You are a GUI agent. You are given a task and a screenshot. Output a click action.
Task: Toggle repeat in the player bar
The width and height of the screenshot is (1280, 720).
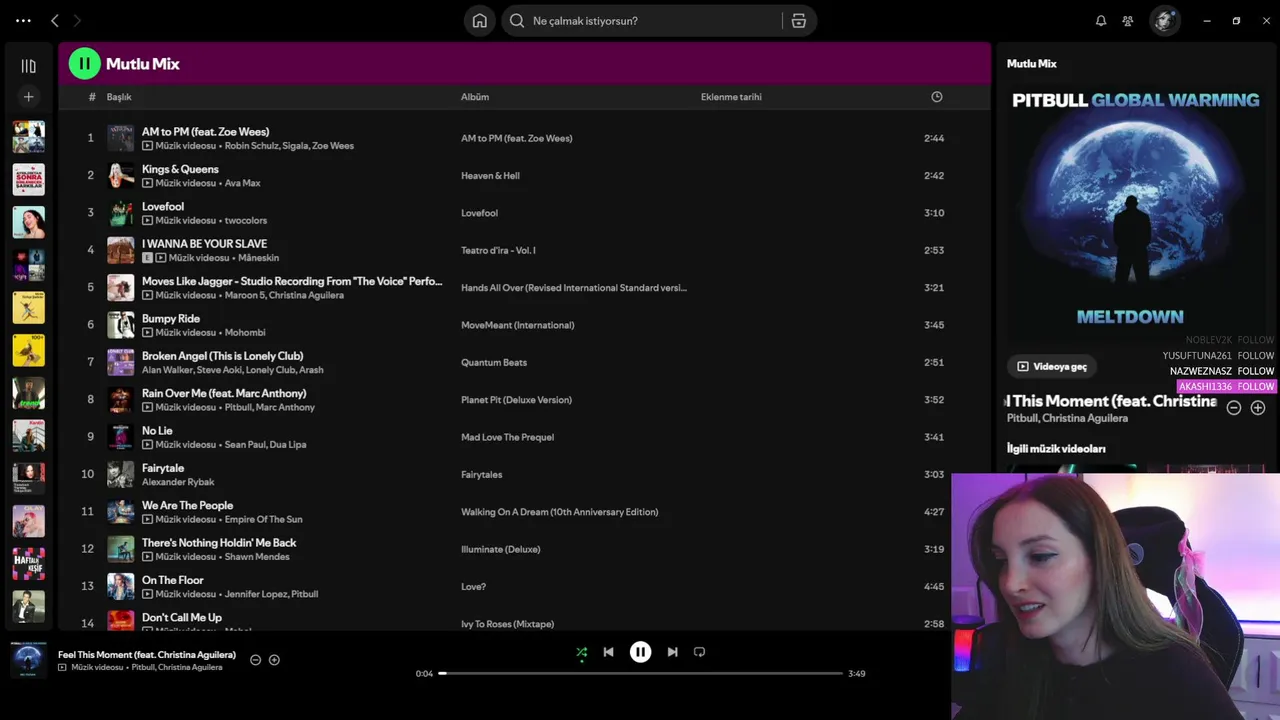tap(699, 652)
